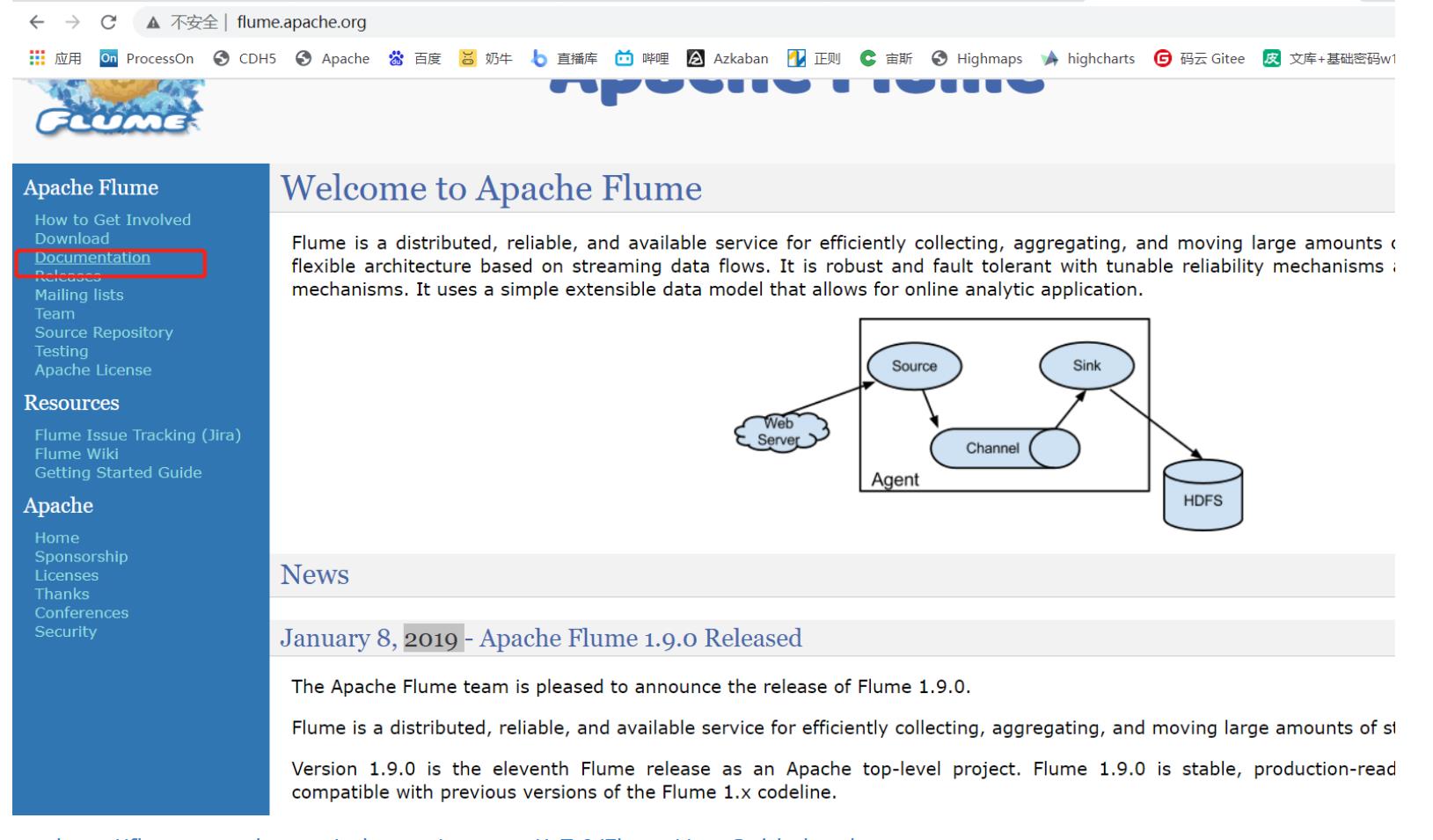Open the Sponsorship link
The image size is (1433, 840).
[81, 557]
